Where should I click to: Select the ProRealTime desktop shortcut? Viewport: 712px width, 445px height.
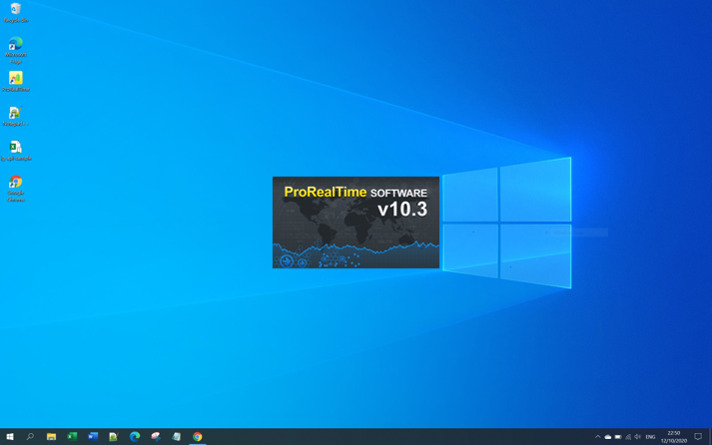16,82
